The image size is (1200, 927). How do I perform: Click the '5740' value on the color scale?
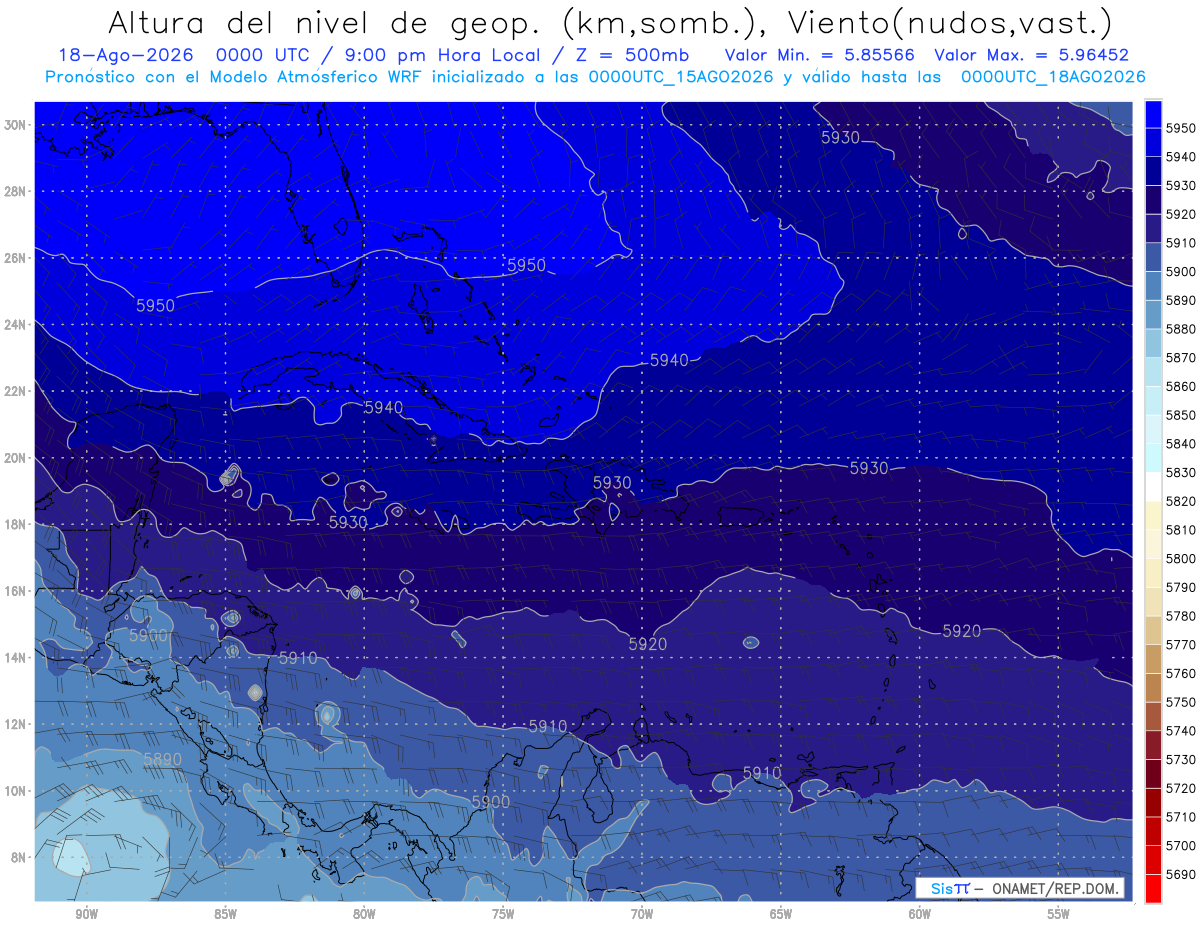pos(1180,731)
